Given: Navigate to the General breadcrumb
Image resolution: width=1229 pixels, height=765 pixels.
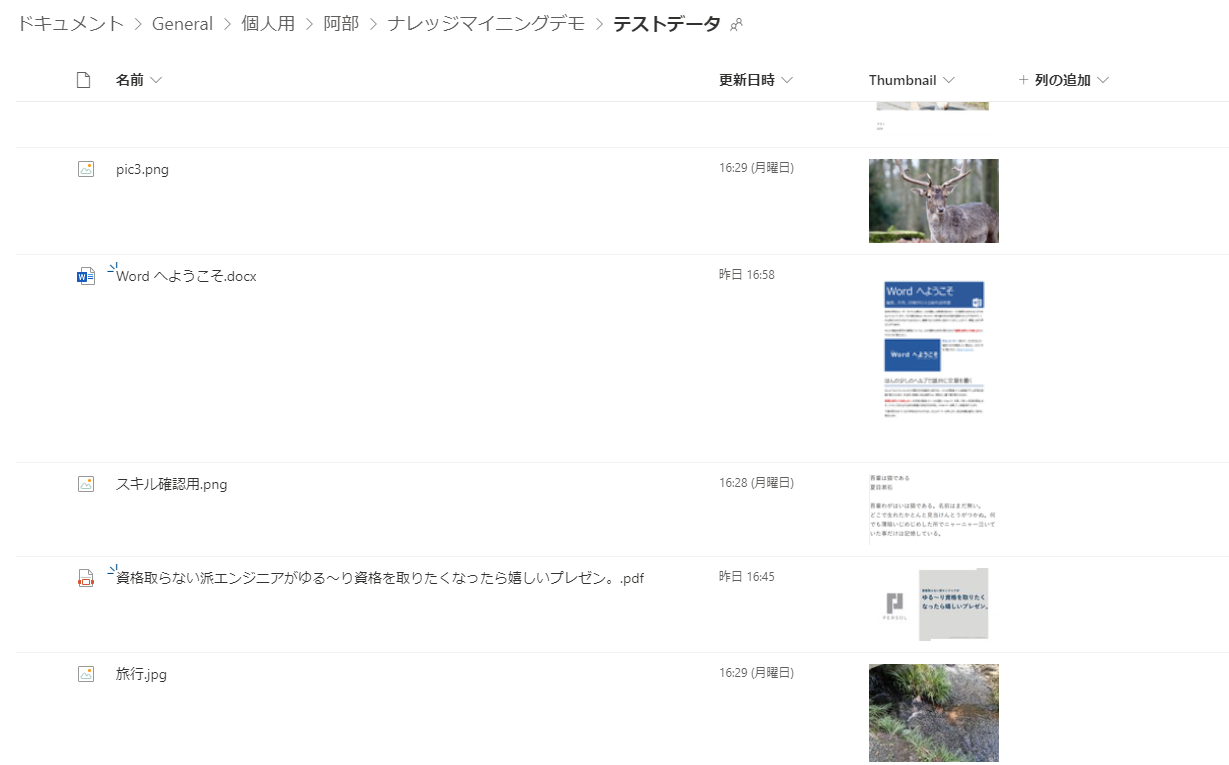Looking at the screenshot, I should pyautogui.click(x=182, y=24).
